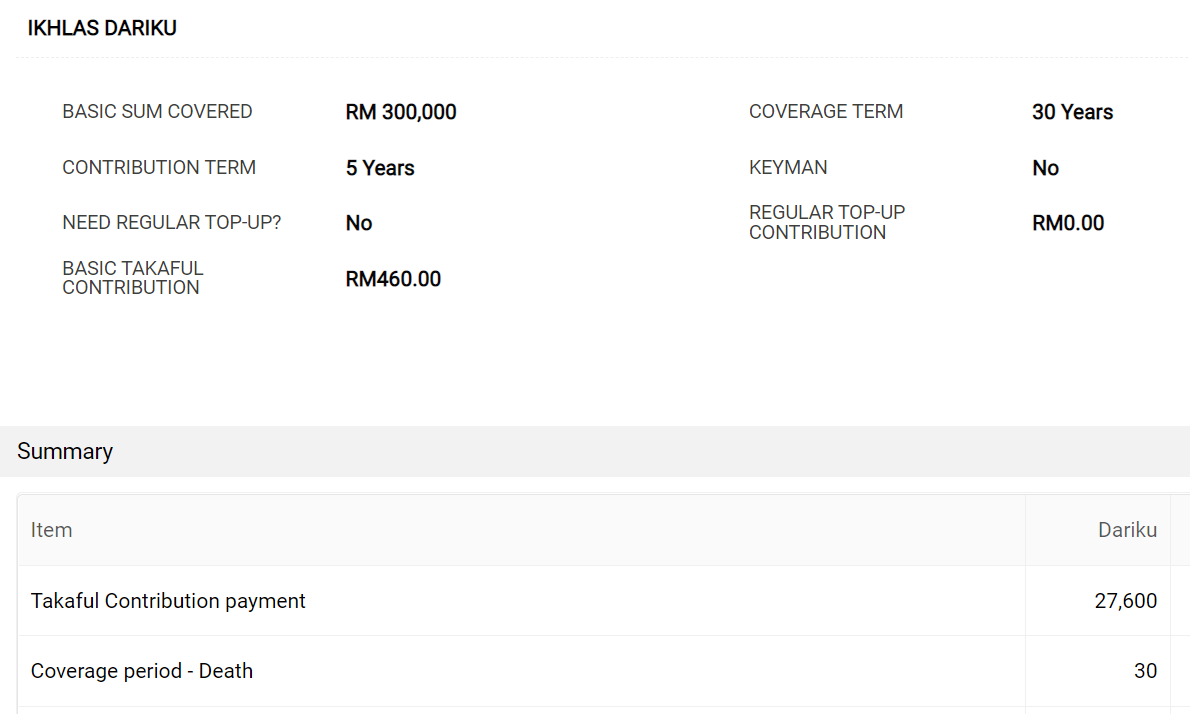The image size is (1190, 714).
Task: Select the RM460.00 basic takaful contribution value
Action: (x=393, y=279)
